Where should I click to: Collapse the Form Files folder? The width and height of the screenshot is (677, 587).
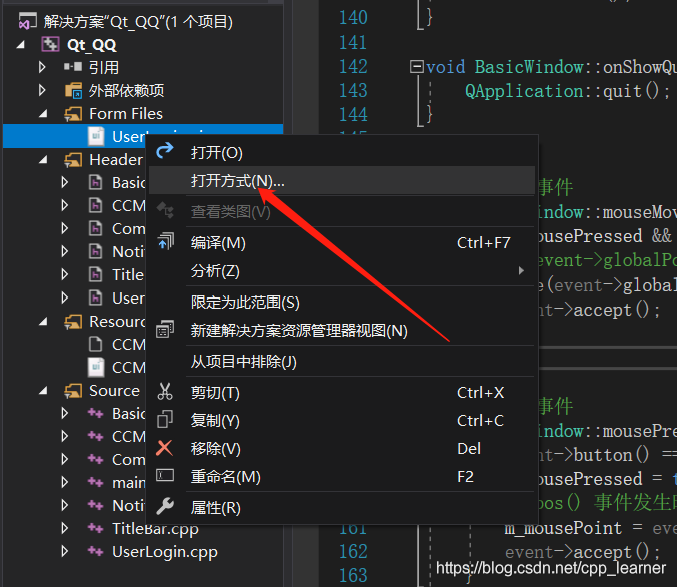[43, 114]
